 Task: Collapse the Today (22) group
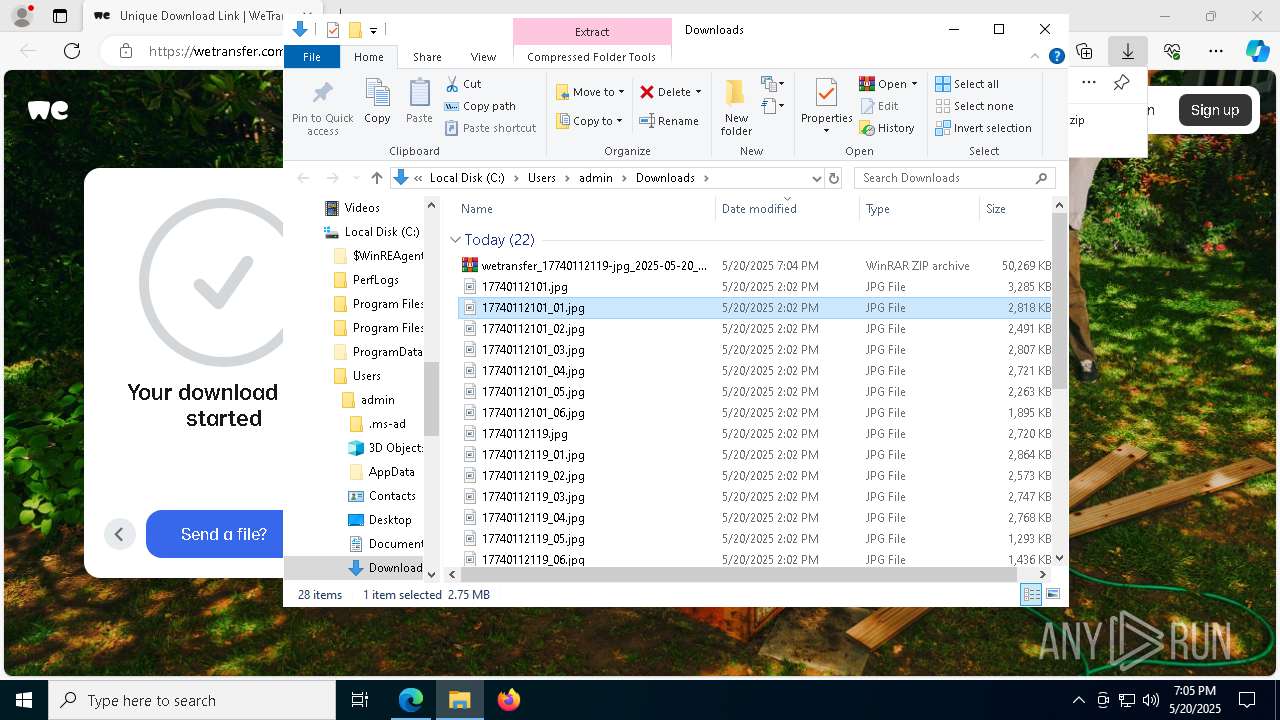pyautogui.click(x=455, y=240)
